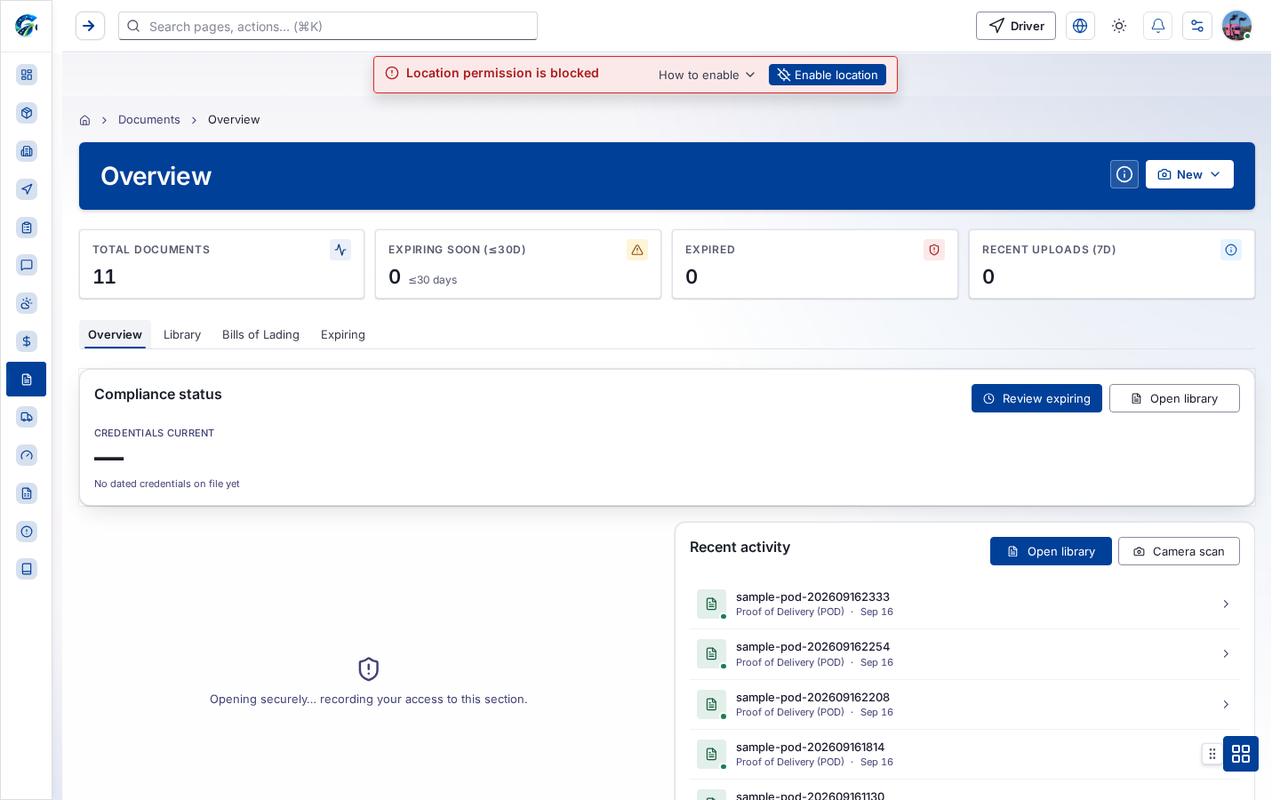This screenshot has height=800, width=1280.
Task: Toggle the light/dark theme sun icon
Action: [1119, 26]
